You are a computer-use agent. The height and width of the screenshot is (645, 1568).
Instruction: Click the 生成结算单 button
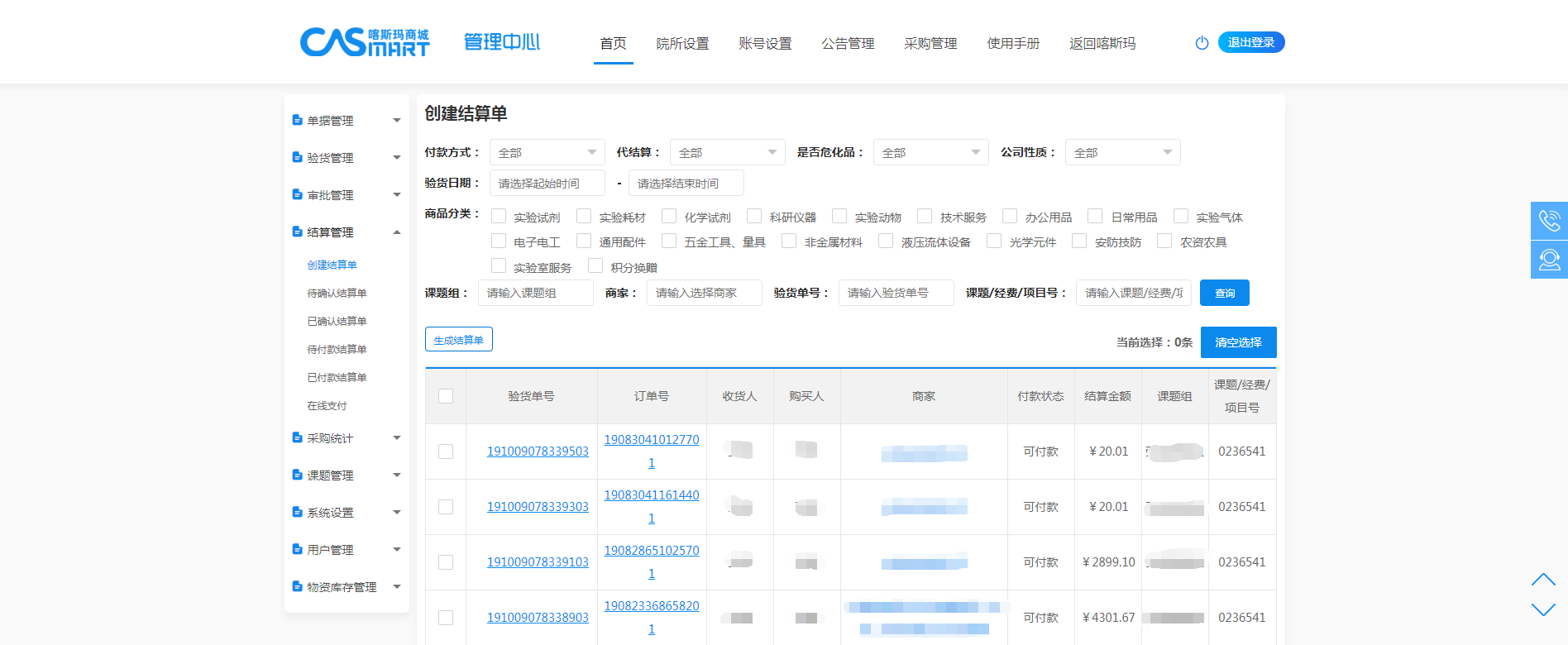click(459, 340)
